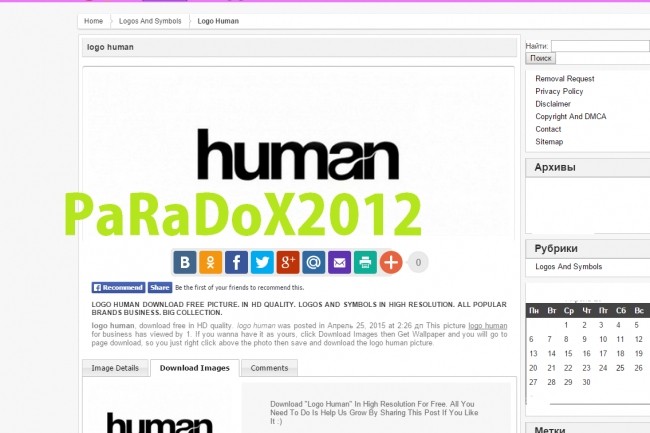Select calendar day 20
This screenshot has height=433, width=650.
[x=533, y=368]
